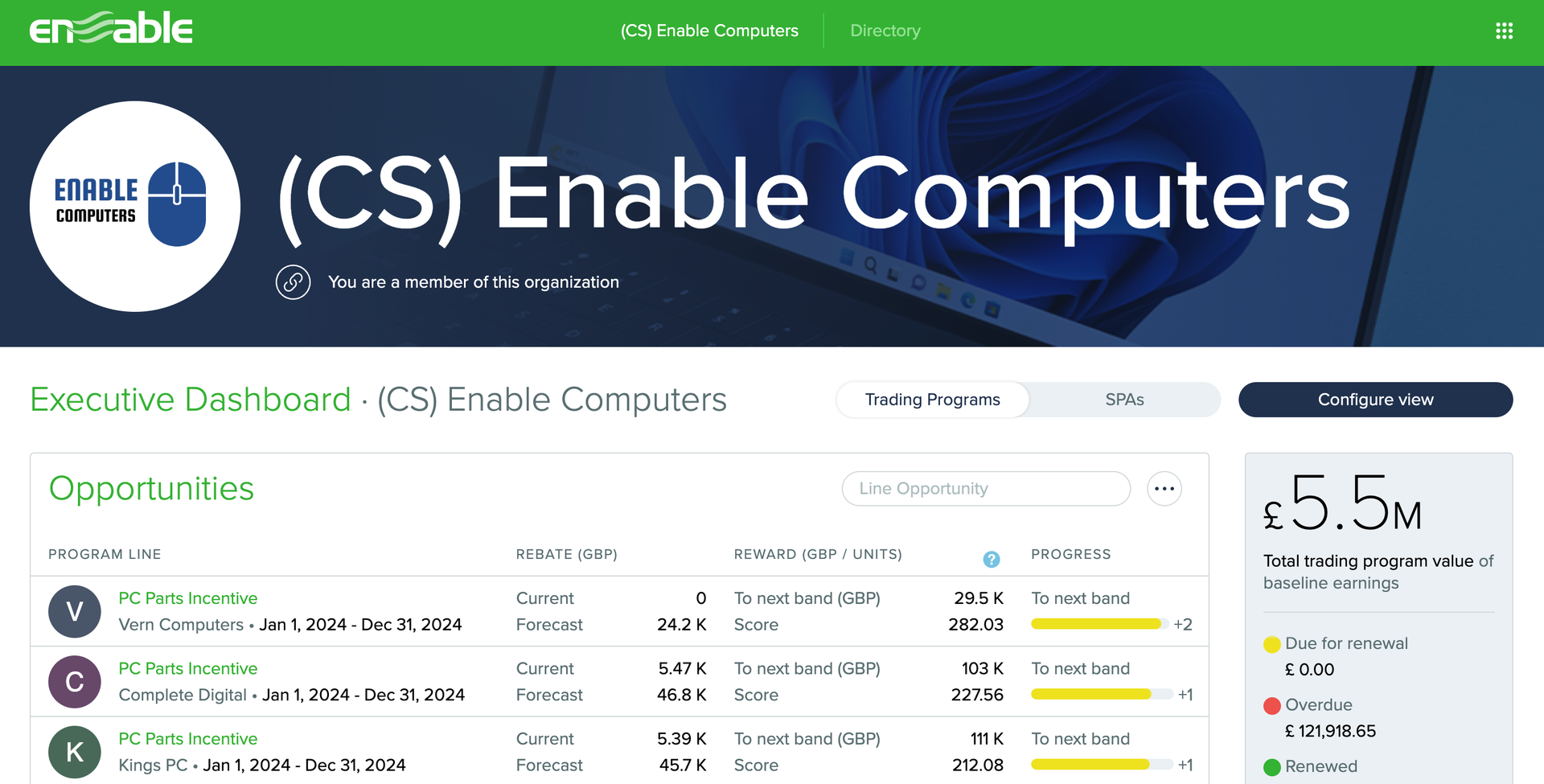Click the yellow Due for renewal indicator
1544x784 pixels.
[x=1271, y=643]
